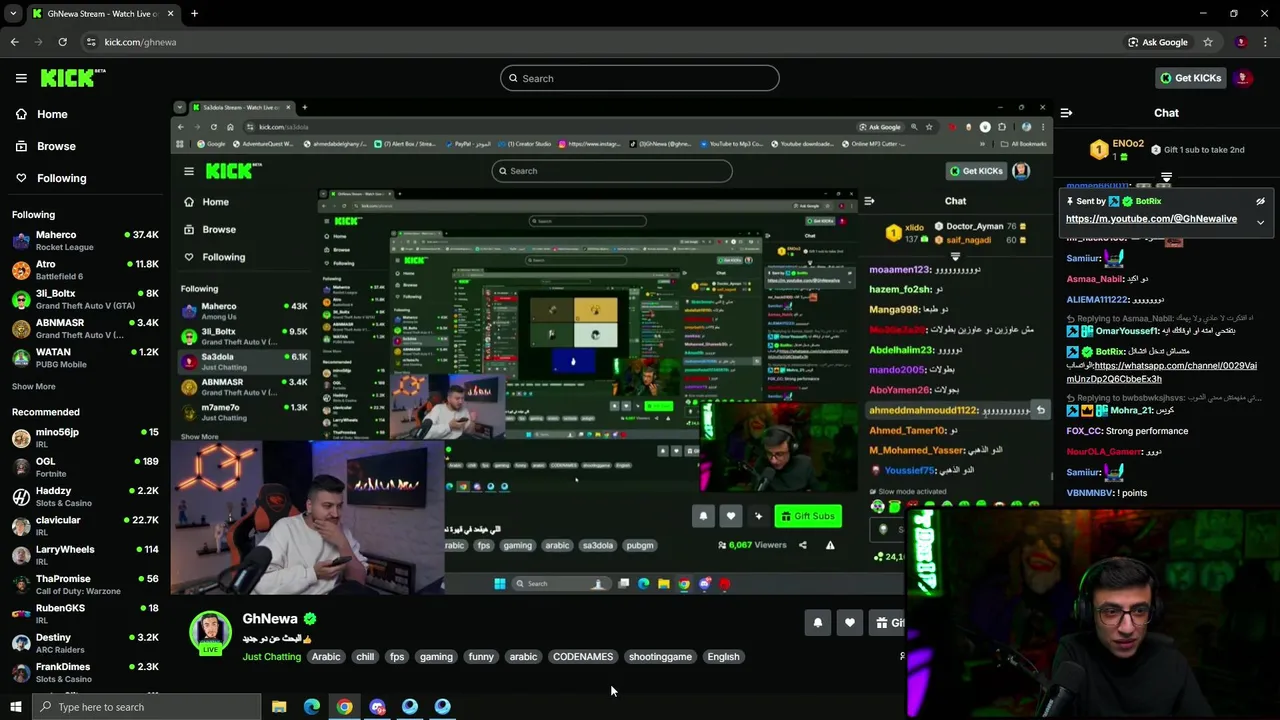Open OGL Fortnite recommended channel
1280x720 pixels.
85,467
